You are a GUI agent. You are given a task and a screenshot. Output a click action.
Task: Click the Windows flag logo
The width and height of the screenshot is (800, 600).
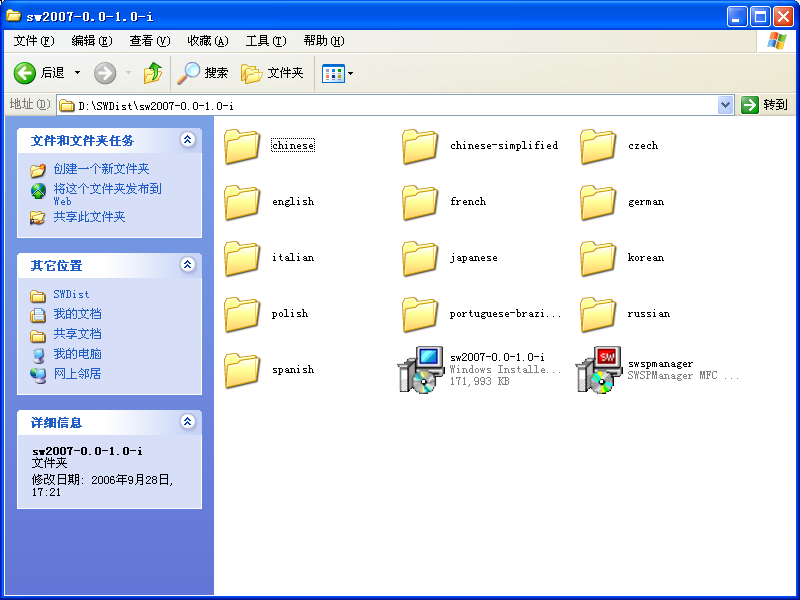[x=777, y=41]
